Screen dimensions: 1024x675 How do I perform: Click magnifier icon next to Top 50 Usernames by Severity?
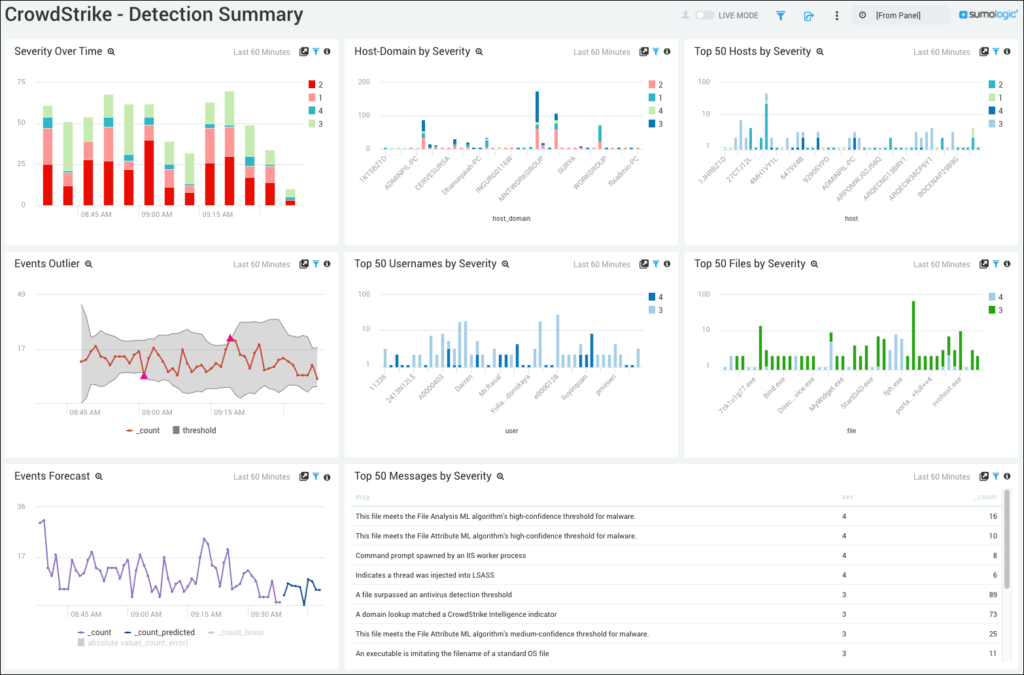[505, 264]
